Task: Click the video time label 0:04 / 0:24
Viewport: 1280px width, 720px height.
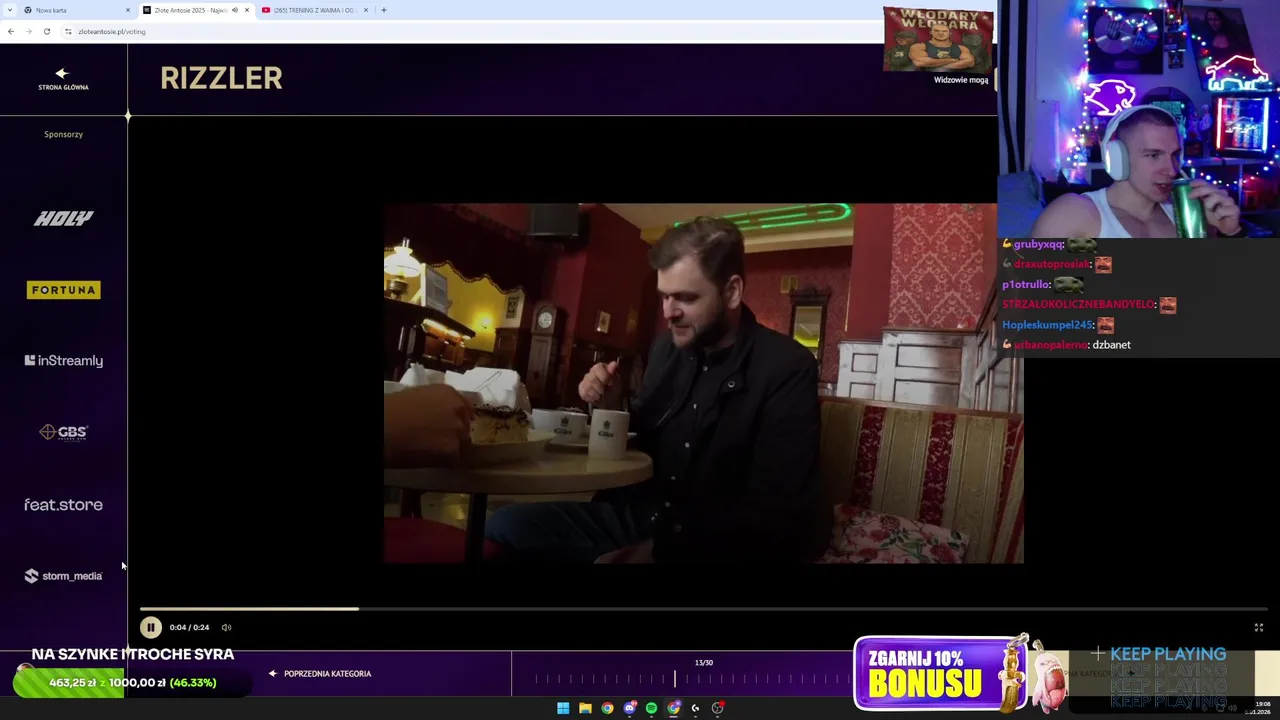Action: pos(189,627)
